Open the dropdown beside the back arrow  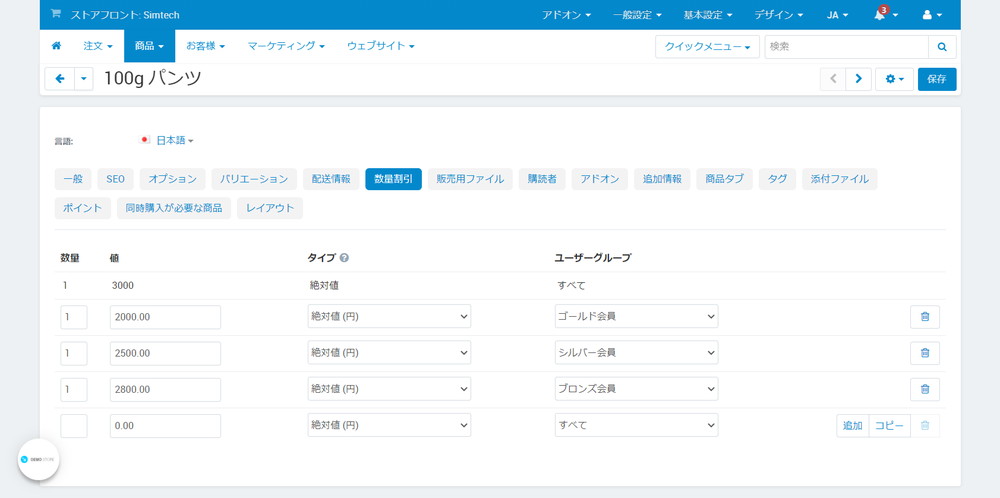pos(84,79)
